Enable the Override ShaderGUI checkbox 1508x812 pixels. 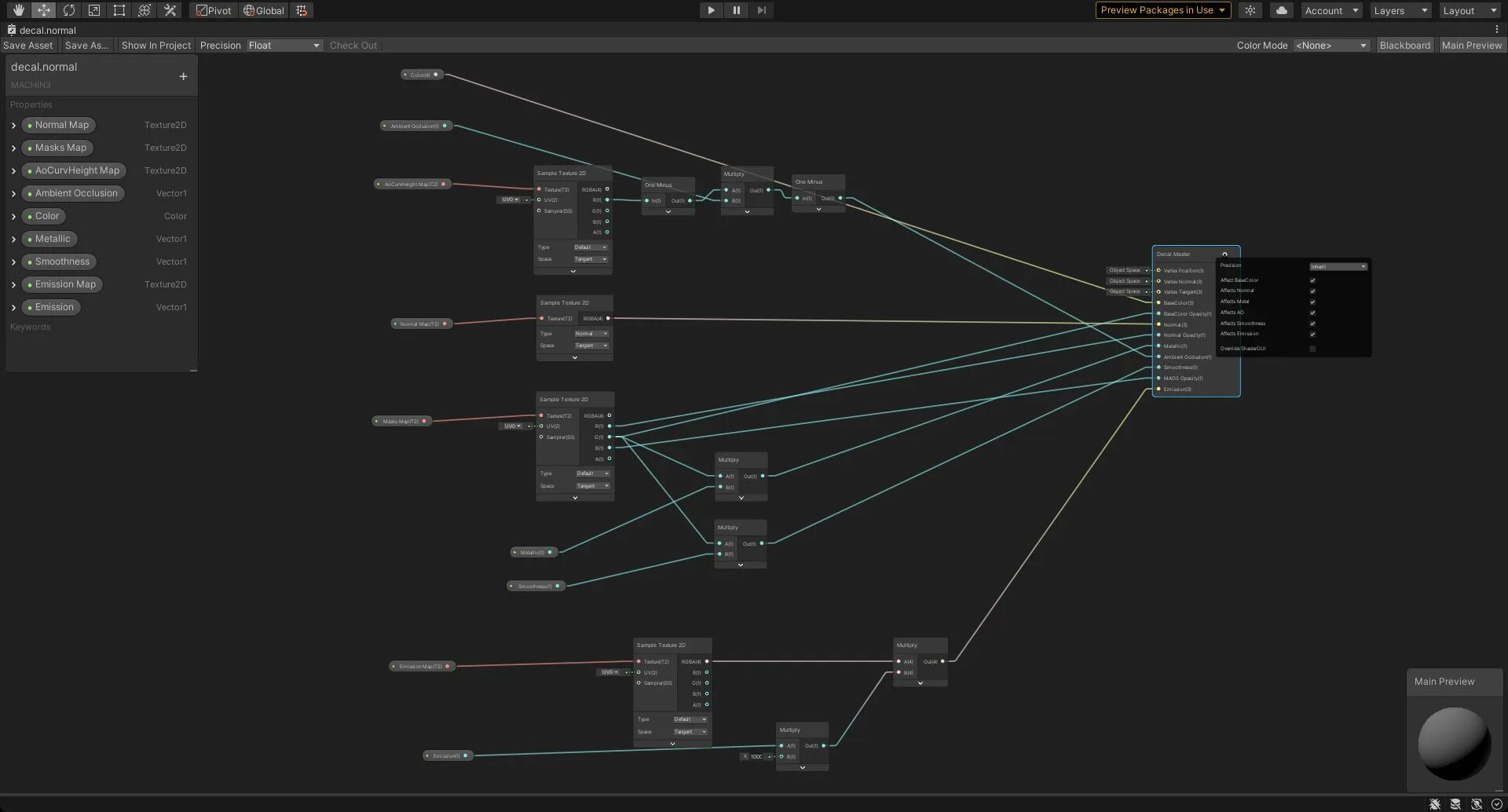1312,349
